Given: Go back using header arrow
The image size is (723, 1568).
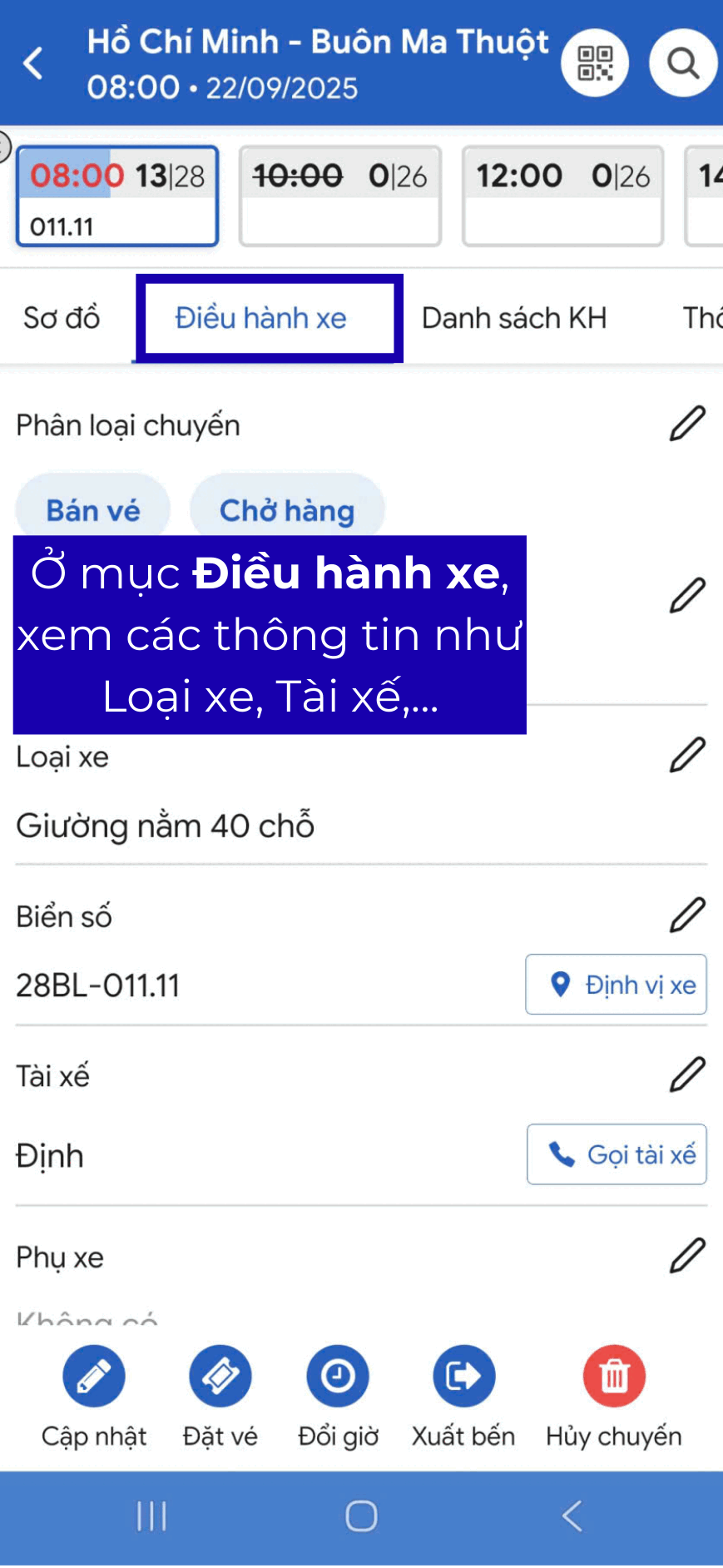Looking at the screenshot, I should pos(33,63).
